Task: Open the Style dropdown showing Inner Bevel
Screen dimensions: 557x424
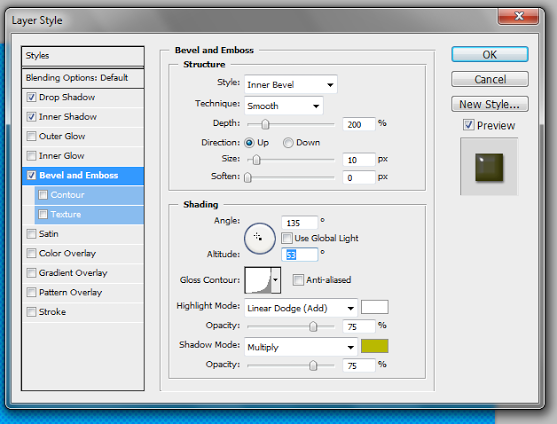Action: tap(291, 85)
